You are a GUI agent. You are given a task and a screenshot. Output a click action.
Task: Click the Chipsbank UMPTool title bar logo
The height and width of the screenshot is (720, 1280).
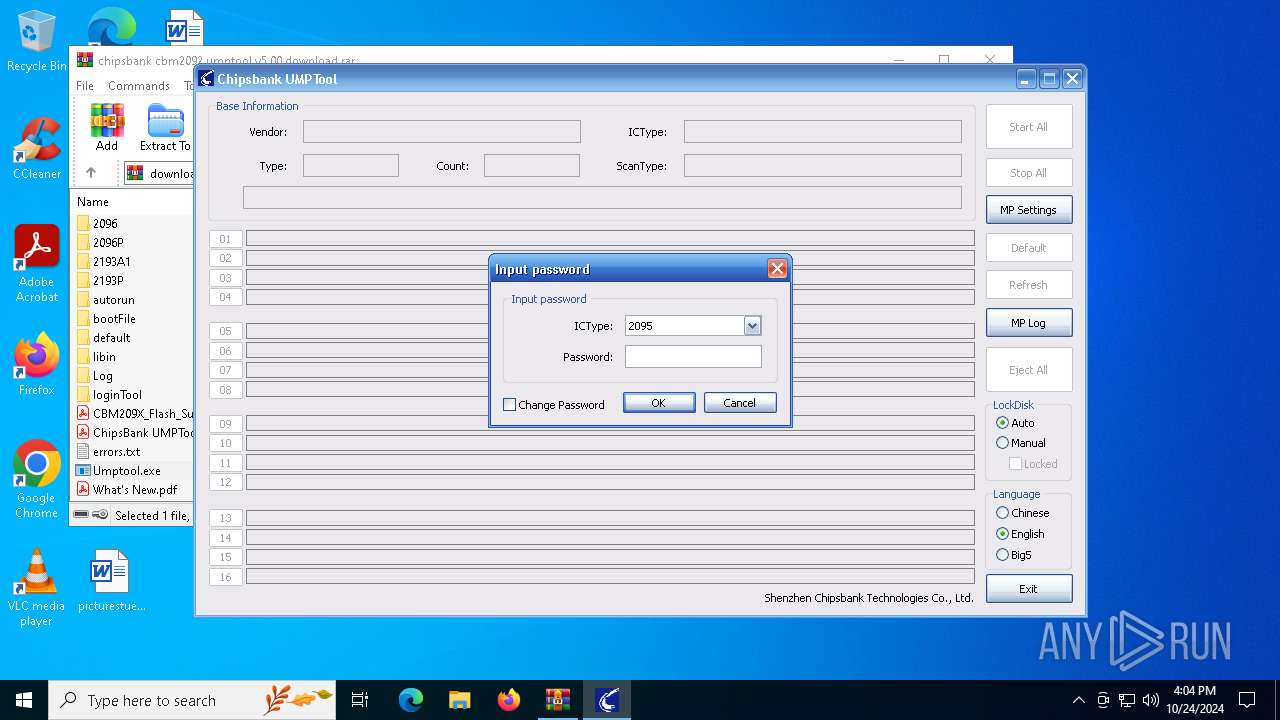(206, 79)
